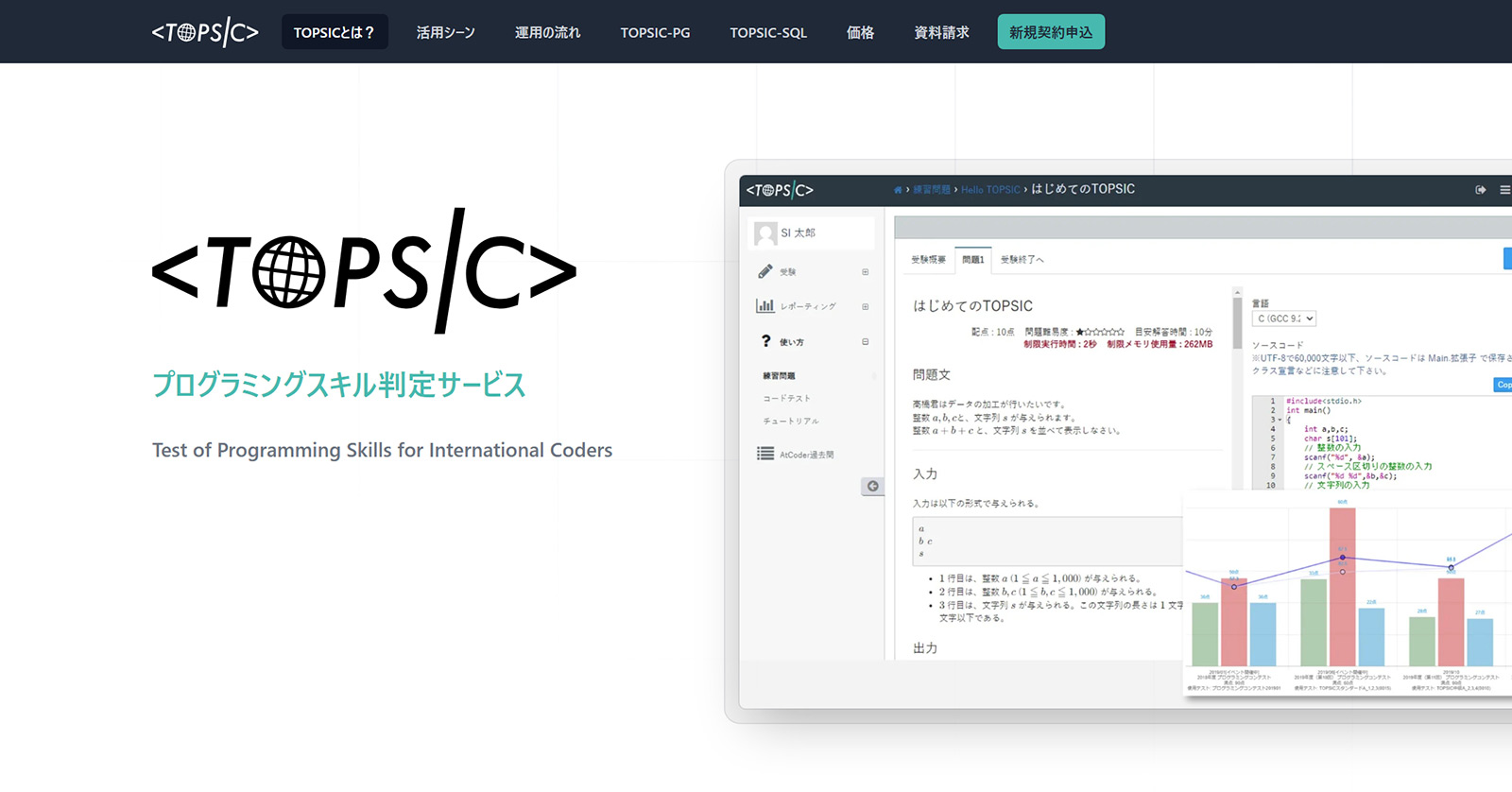Screen dimensions: 1512x792
Task: Switch to the 受験終了へ tab
Action: coord(1022,260)
